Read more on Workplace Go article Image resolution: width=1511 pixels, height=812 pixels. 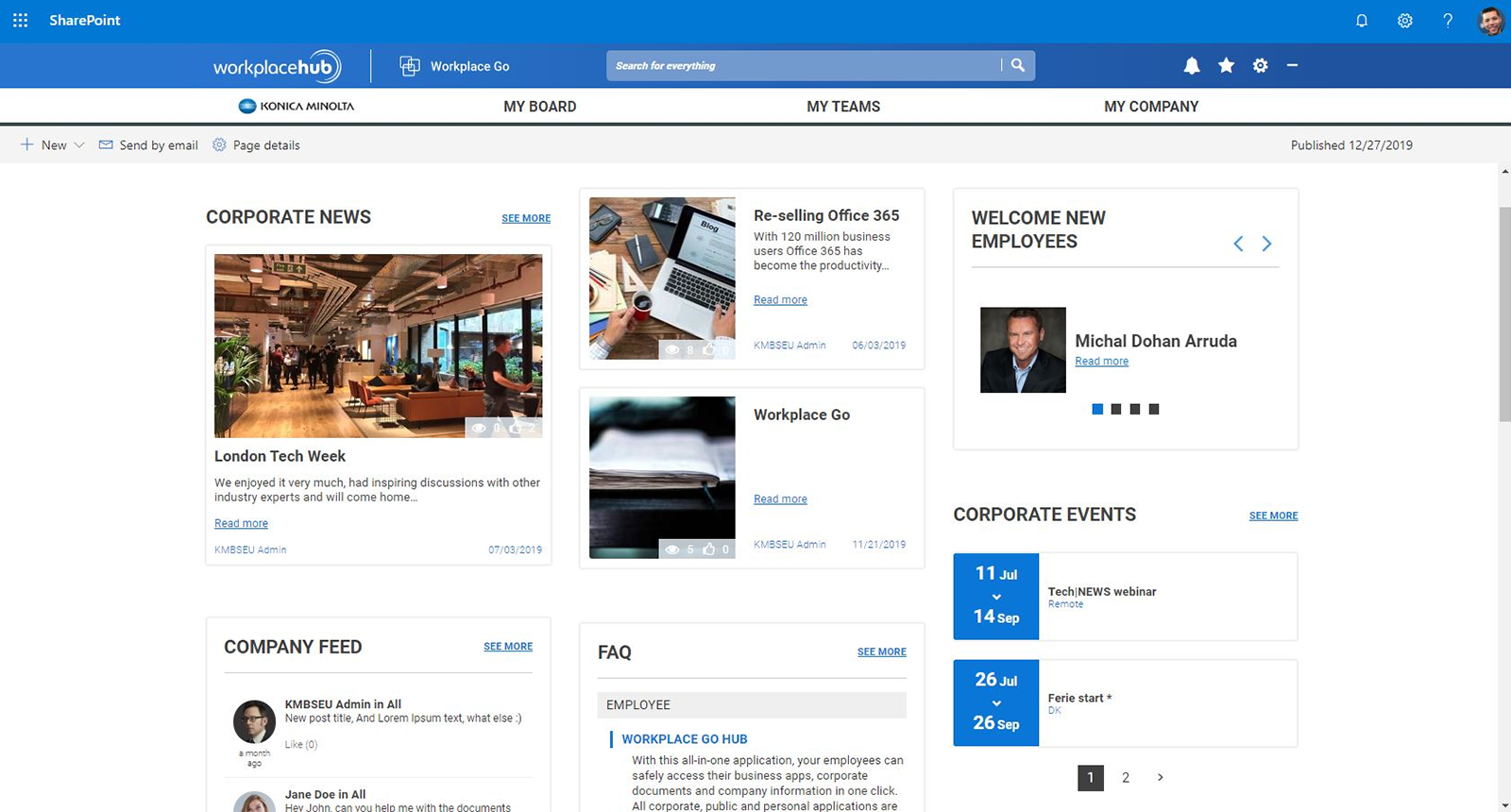(x=780, y=499)
